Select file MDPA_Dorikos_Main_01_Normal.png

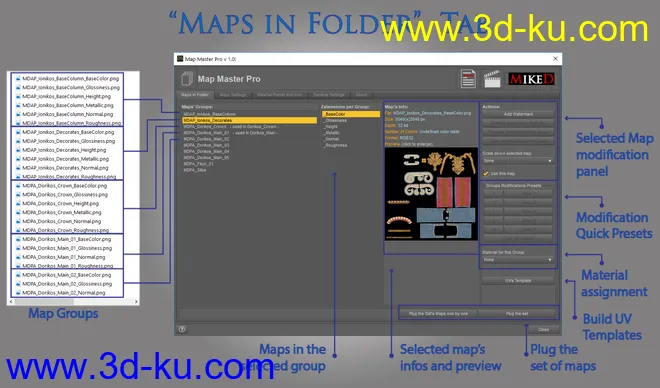click(x=64, y=257)
